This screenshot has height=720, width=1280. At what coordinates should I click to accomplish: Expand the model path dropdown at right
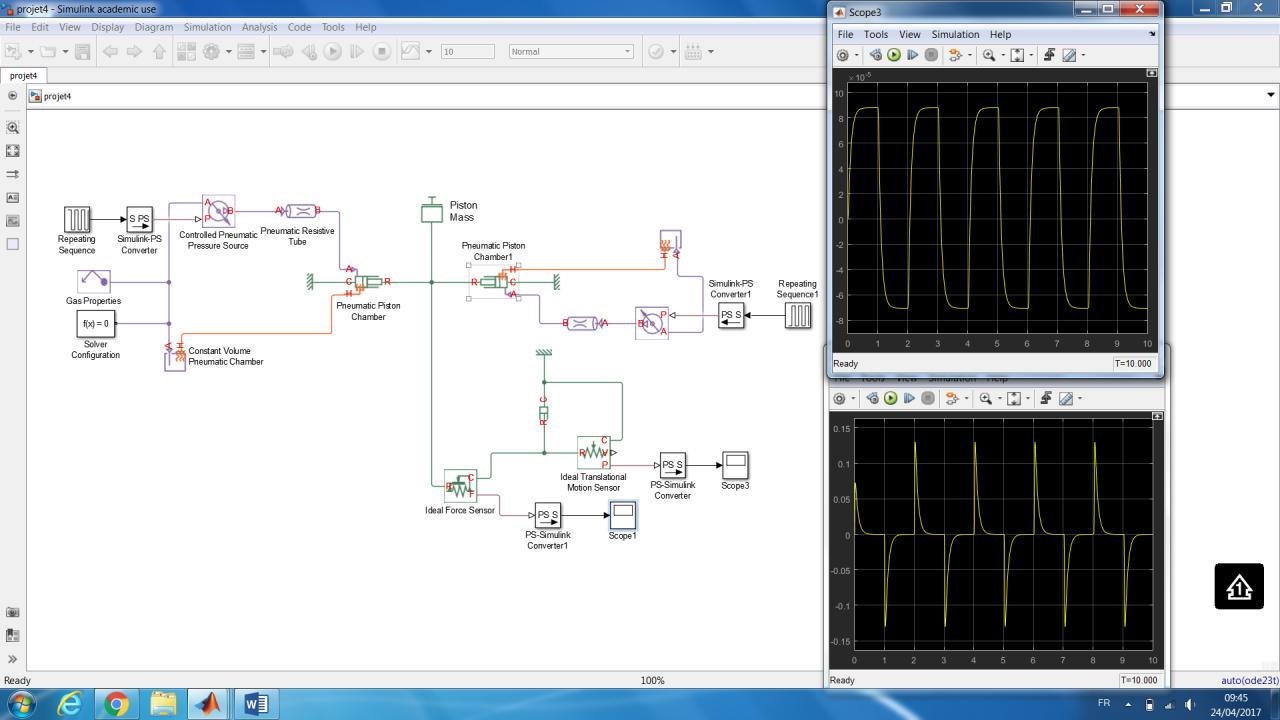(x=1271, y=96)
